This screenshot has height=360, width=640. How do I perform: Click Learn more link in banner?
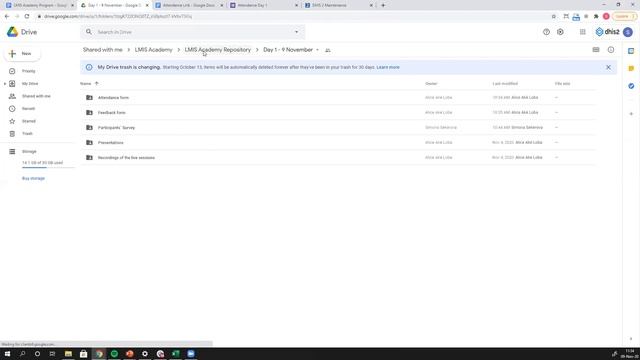click(x=388, y=67)
